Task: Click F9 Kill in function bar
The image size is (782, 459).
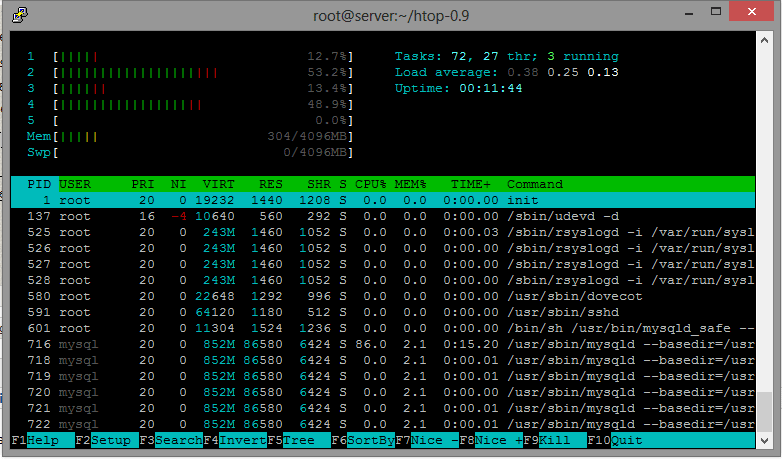Action: [555, 441]
